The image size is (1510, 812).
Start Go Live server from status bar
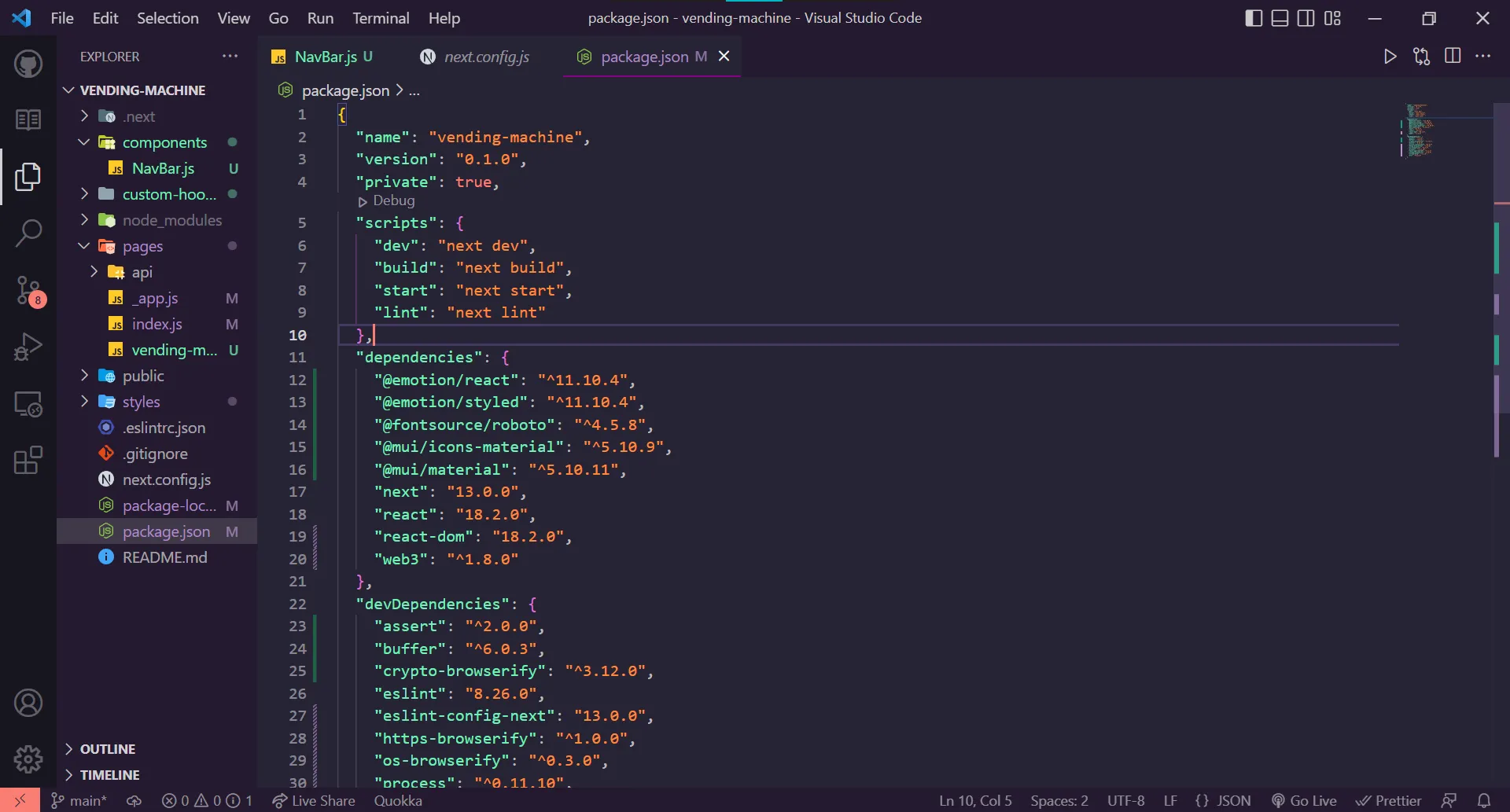[x=1304, y=801]
